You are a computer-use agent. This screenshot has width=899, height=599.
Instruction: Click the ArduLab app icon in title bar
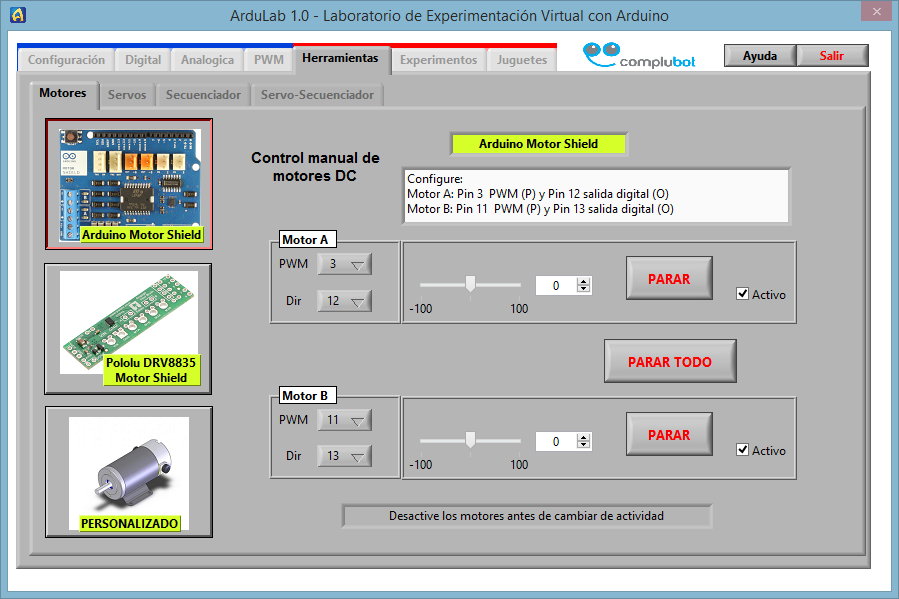pos(17,15)
